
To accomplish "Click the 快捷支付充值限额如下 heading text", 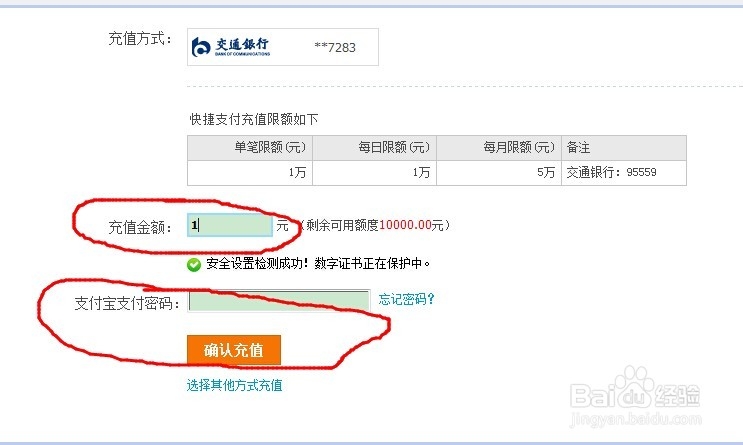I will point(254,119).
